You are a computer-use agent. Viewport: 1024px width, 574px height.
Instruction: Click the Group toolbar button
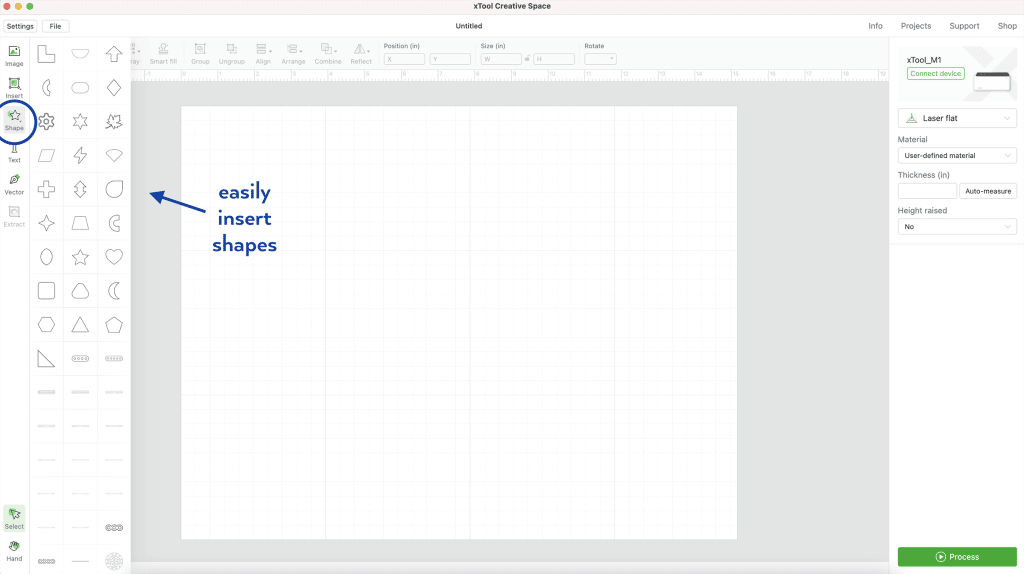click(200, 54)
